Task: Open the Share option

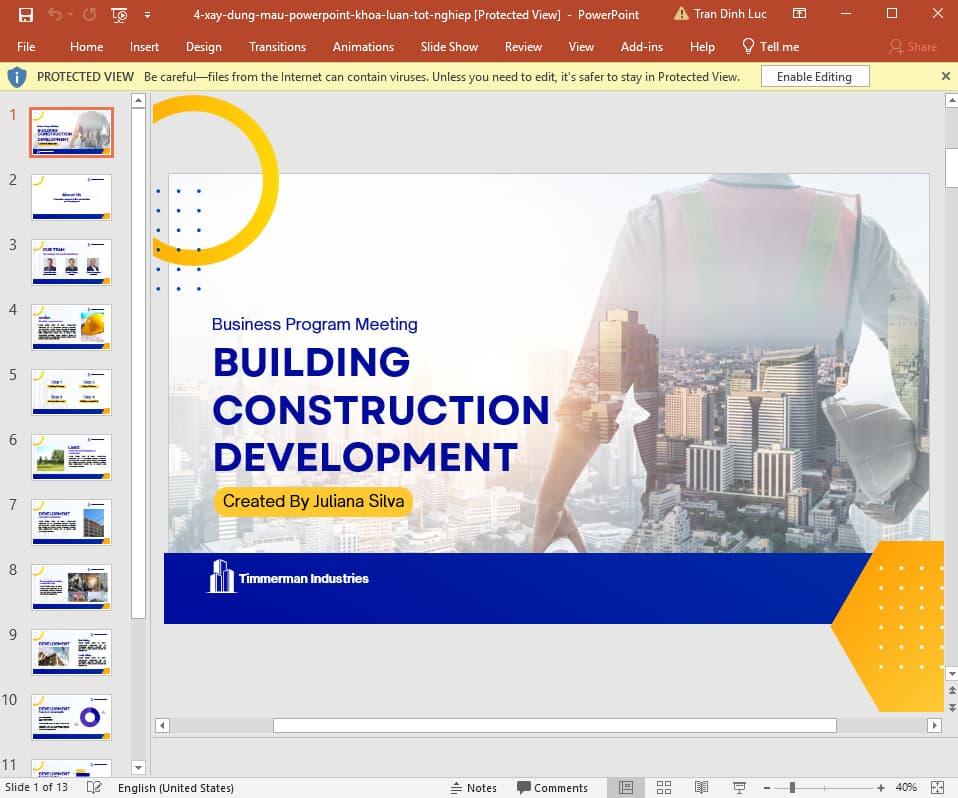Action: (913, 46)
